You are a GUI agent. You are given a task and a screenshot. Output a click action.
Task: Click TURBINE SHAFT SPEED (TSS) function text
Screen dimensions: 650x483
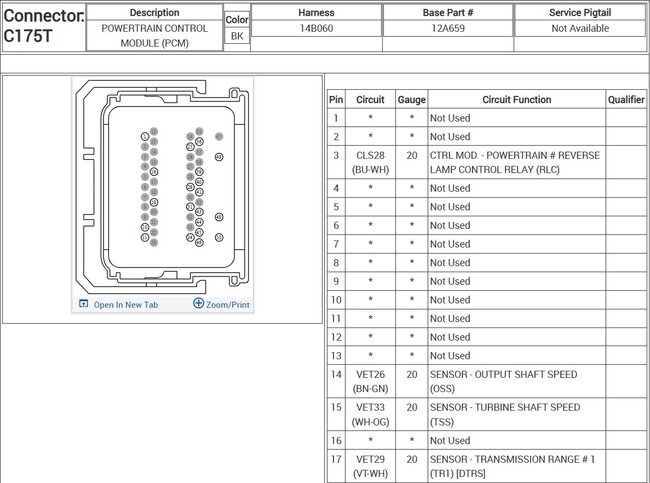[x=505, y=415]
